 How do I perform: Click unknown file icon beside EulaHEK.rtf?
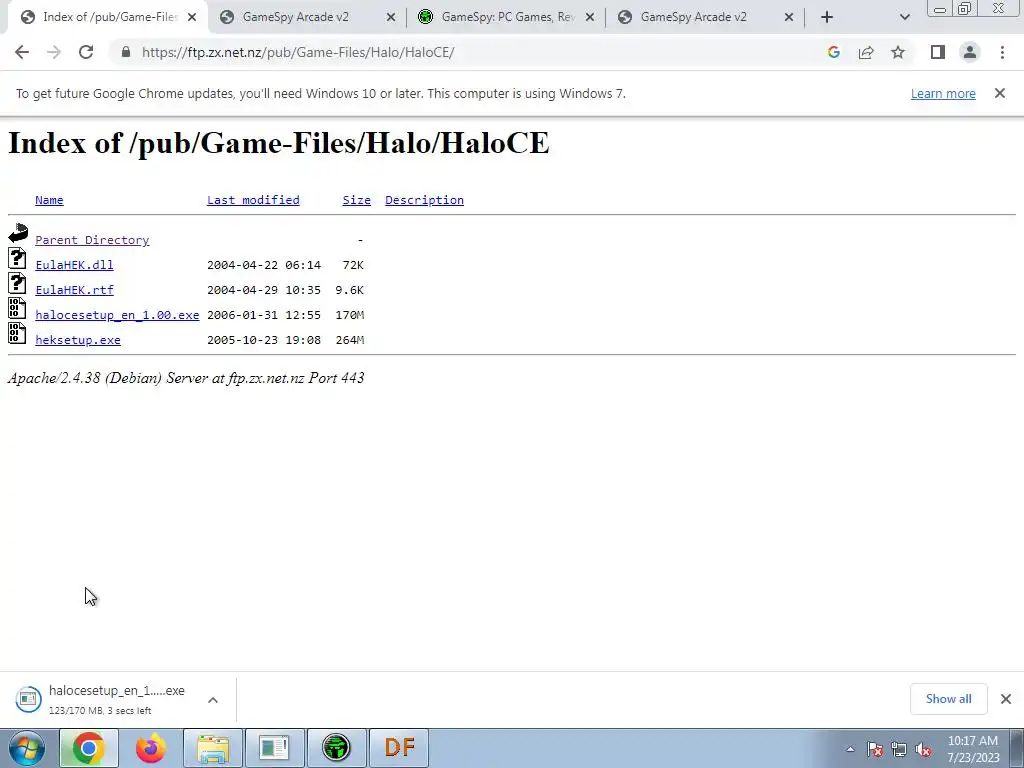(18, 283)
